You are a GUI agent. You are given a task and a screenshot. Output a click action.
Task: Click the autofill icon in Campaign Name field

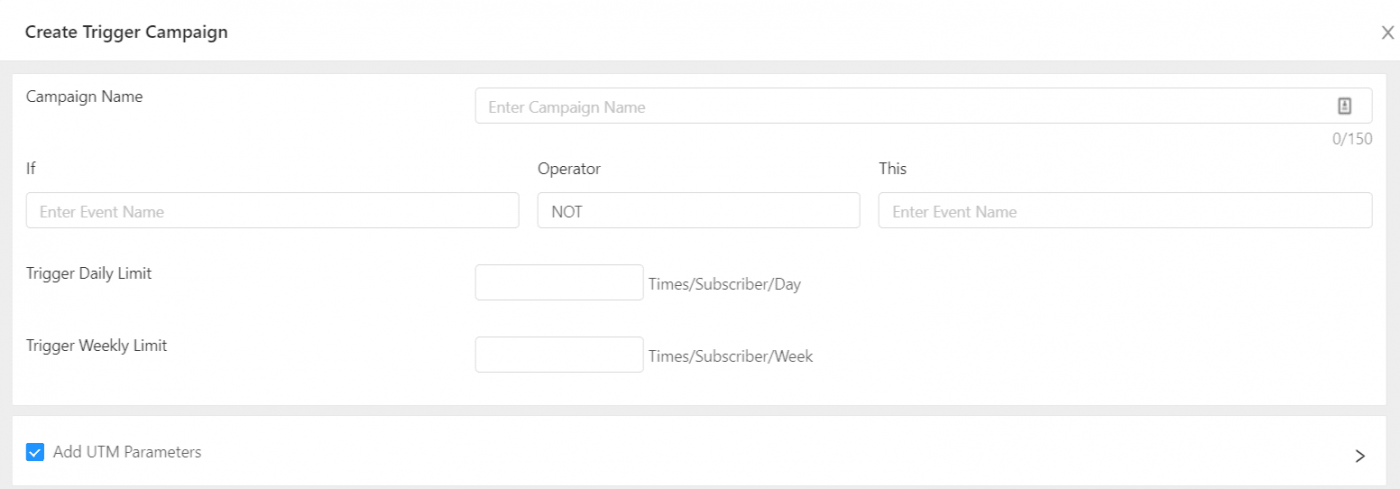coord(1345,106)
